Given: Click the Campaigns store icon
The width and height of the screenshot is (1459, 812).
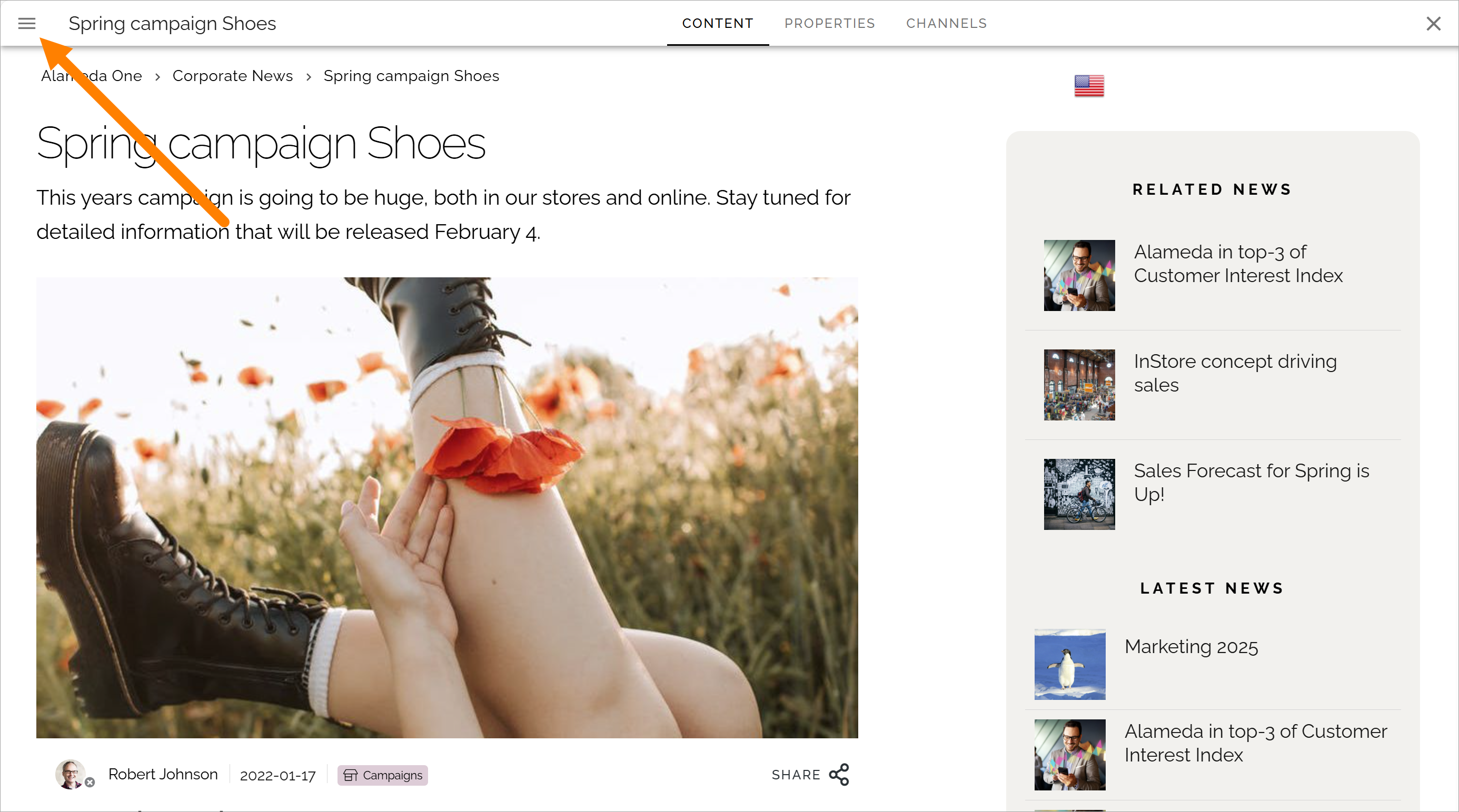Looking at the screenshot, I should pos(351,775).
